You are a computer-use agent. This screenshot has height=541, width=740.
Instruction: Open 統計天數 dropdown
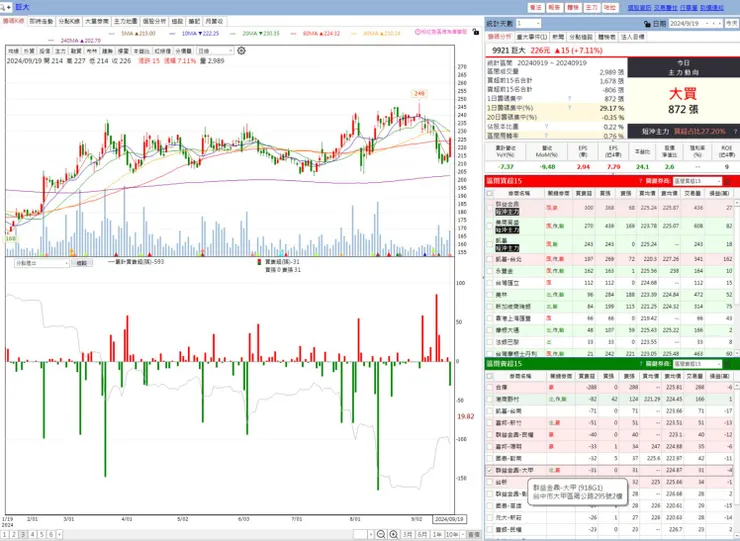529,24
